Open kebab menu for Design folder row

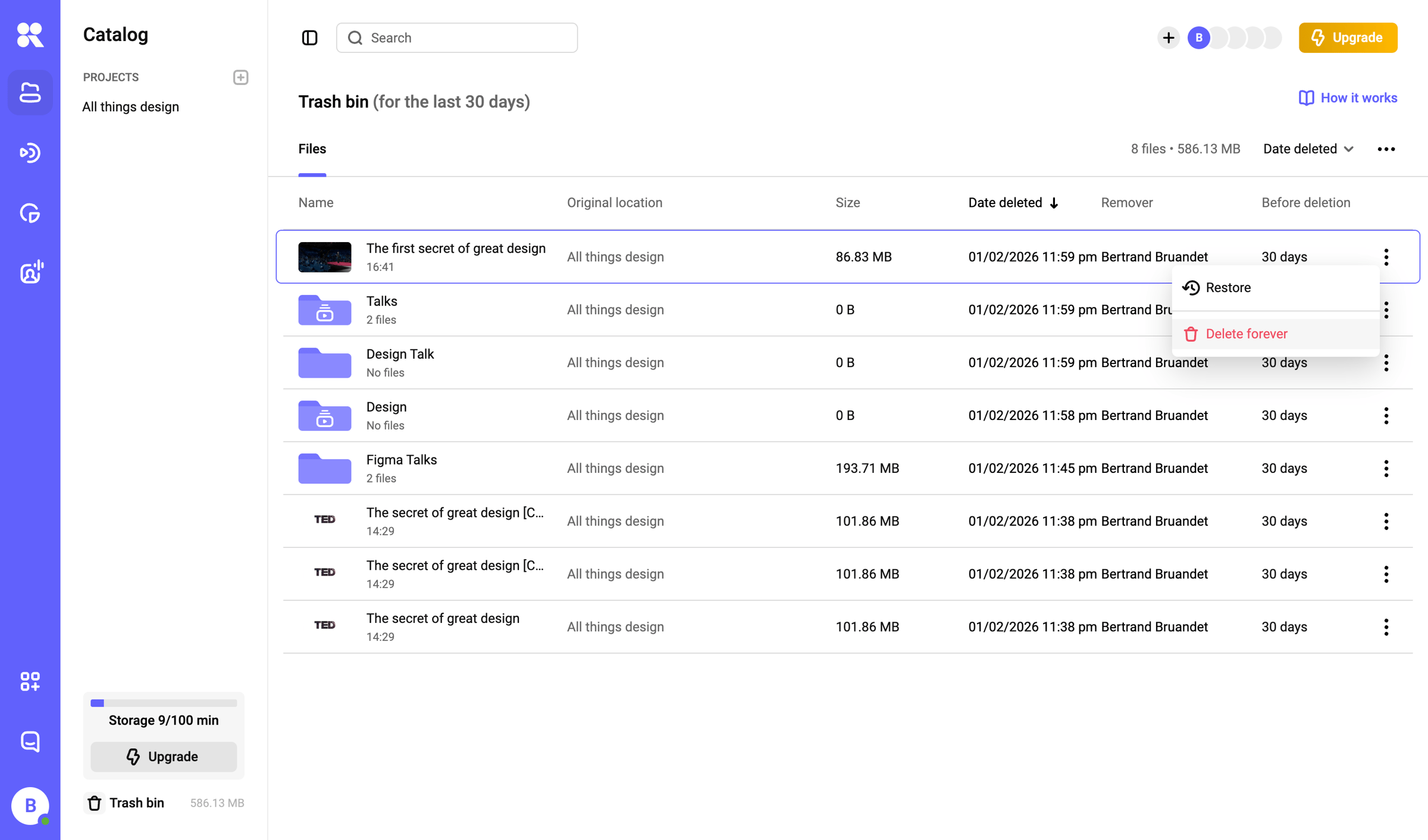(x=1386, y=416)
